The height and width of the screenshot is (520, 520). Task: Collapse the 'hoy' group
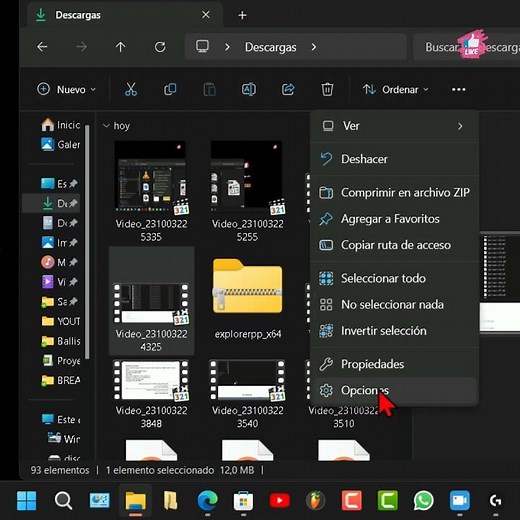click(106, 126)
